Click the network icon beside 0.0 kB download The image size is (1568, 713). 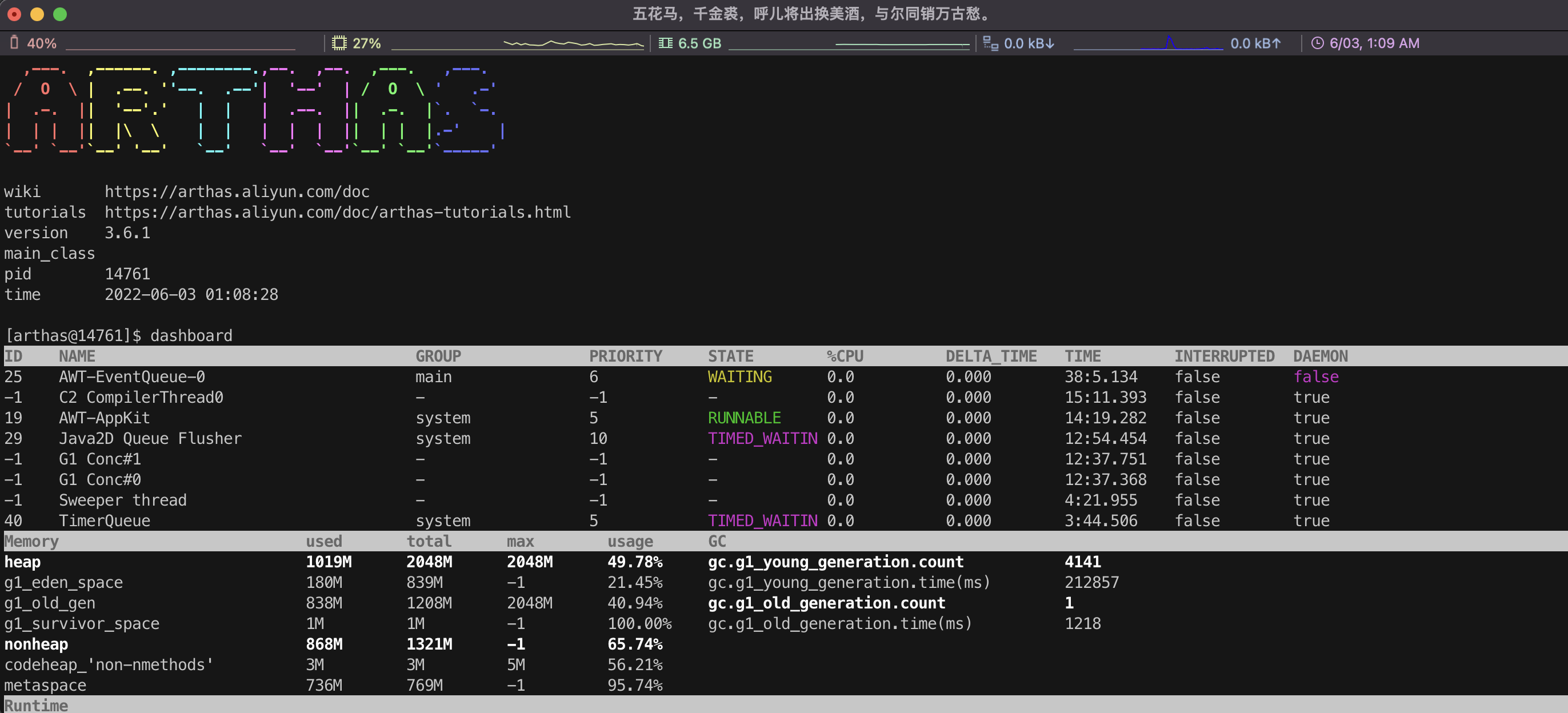point(990,43)
